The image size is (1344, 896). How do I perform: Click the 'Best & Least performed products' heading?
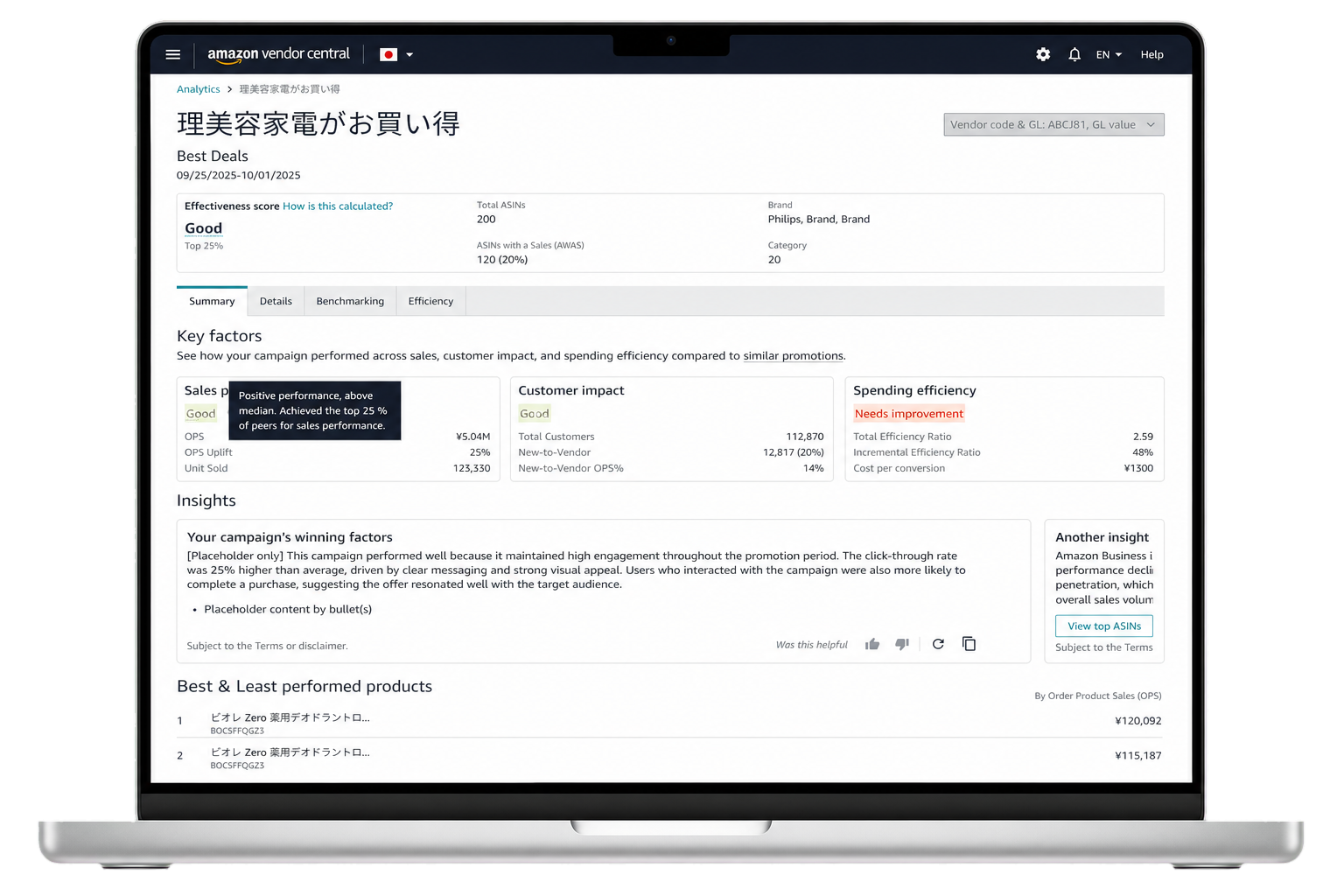(304, 687)
